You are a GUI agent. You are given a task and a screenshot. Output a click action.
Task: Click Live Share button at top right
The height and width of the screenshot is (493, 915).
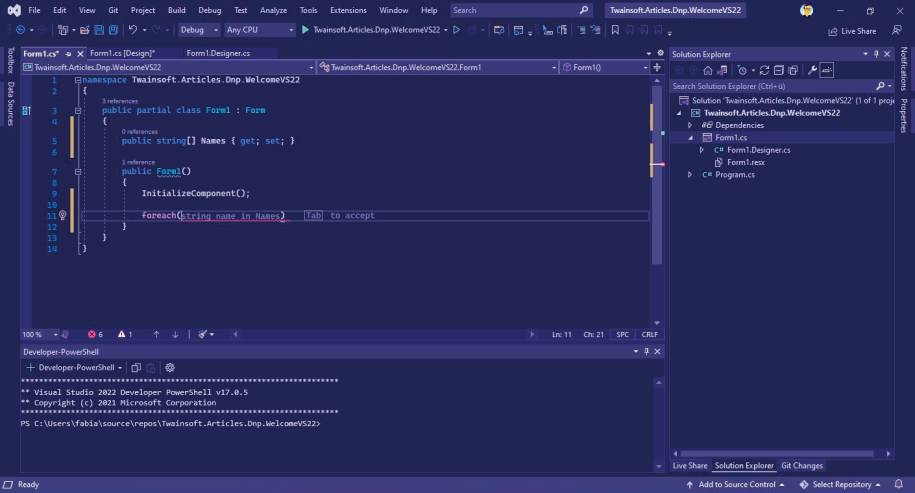click(852, 31)
